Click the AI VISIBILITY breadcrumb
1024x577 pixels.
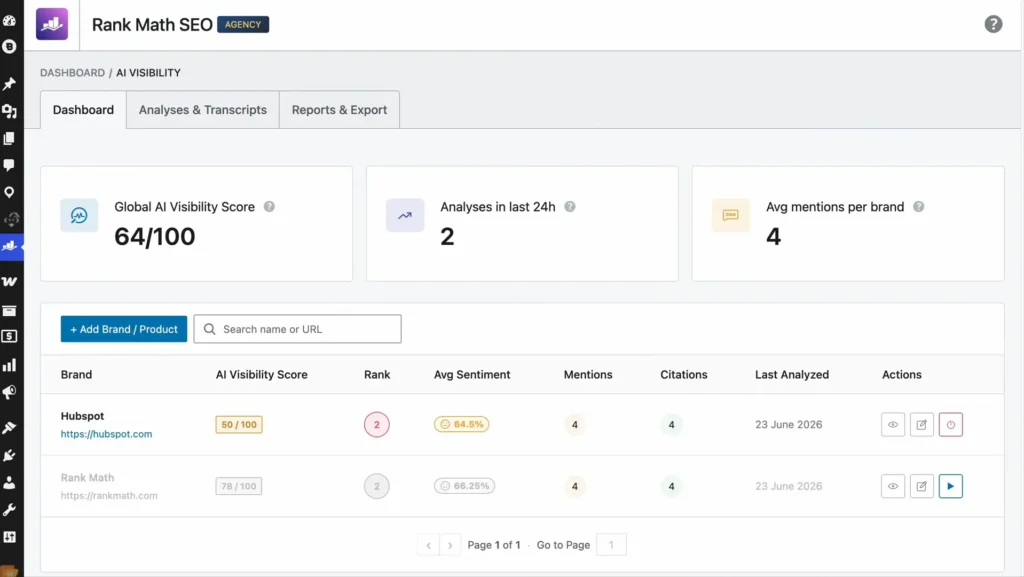(x=148, y=72)
